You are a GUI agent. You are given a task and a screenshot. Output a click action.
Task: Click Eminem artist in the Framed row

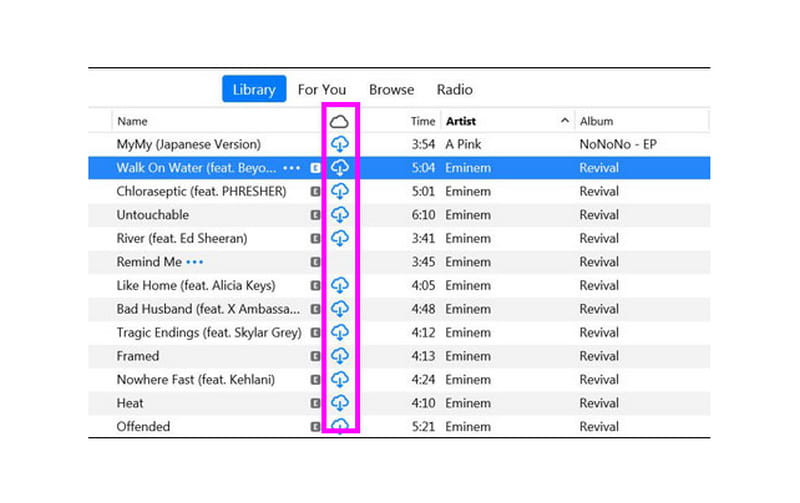pos(468,356)
